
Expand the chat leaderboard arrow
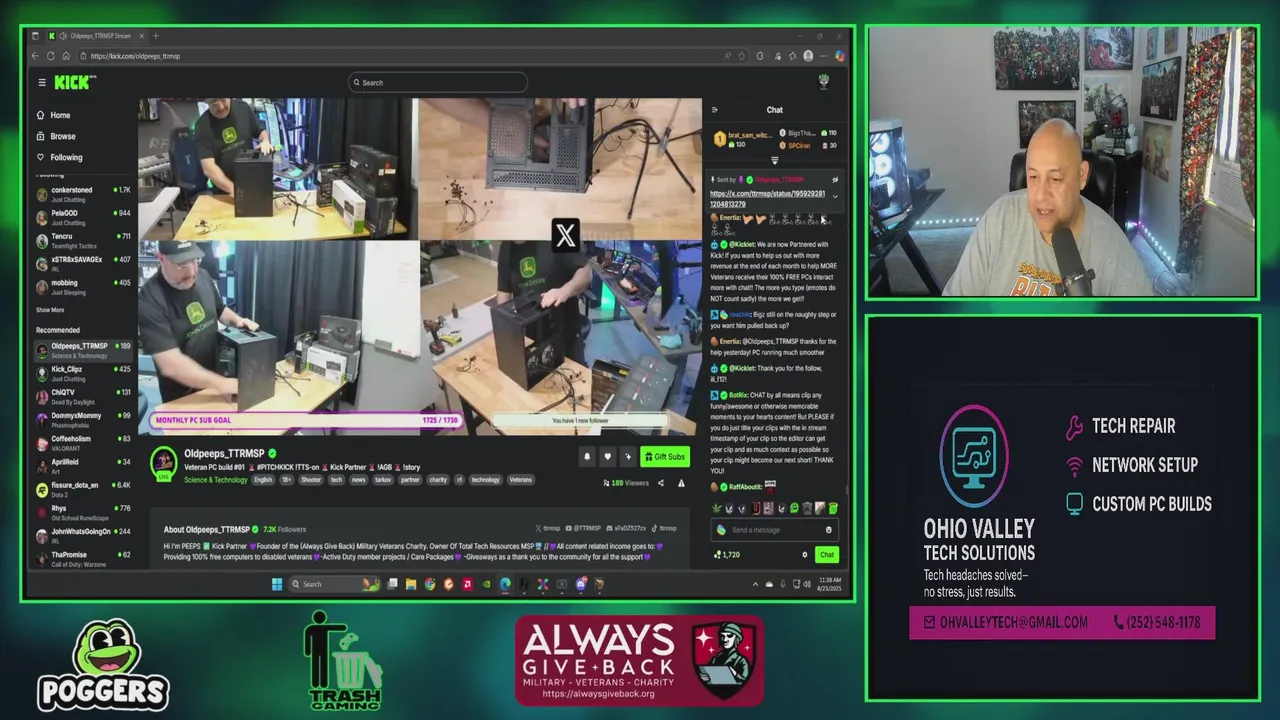(774, 160)
